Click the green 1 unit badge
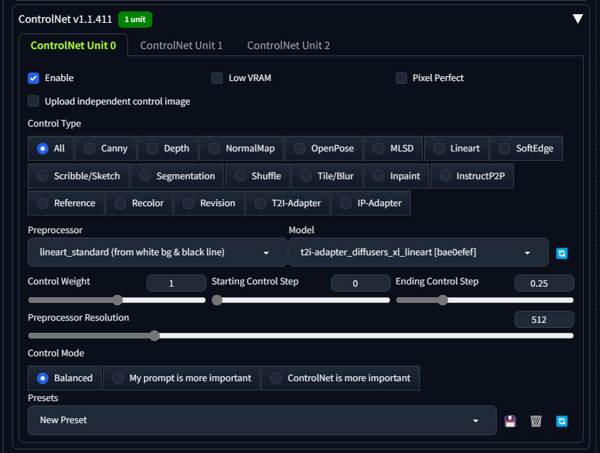The image size is (600, 453). [135, 20]
